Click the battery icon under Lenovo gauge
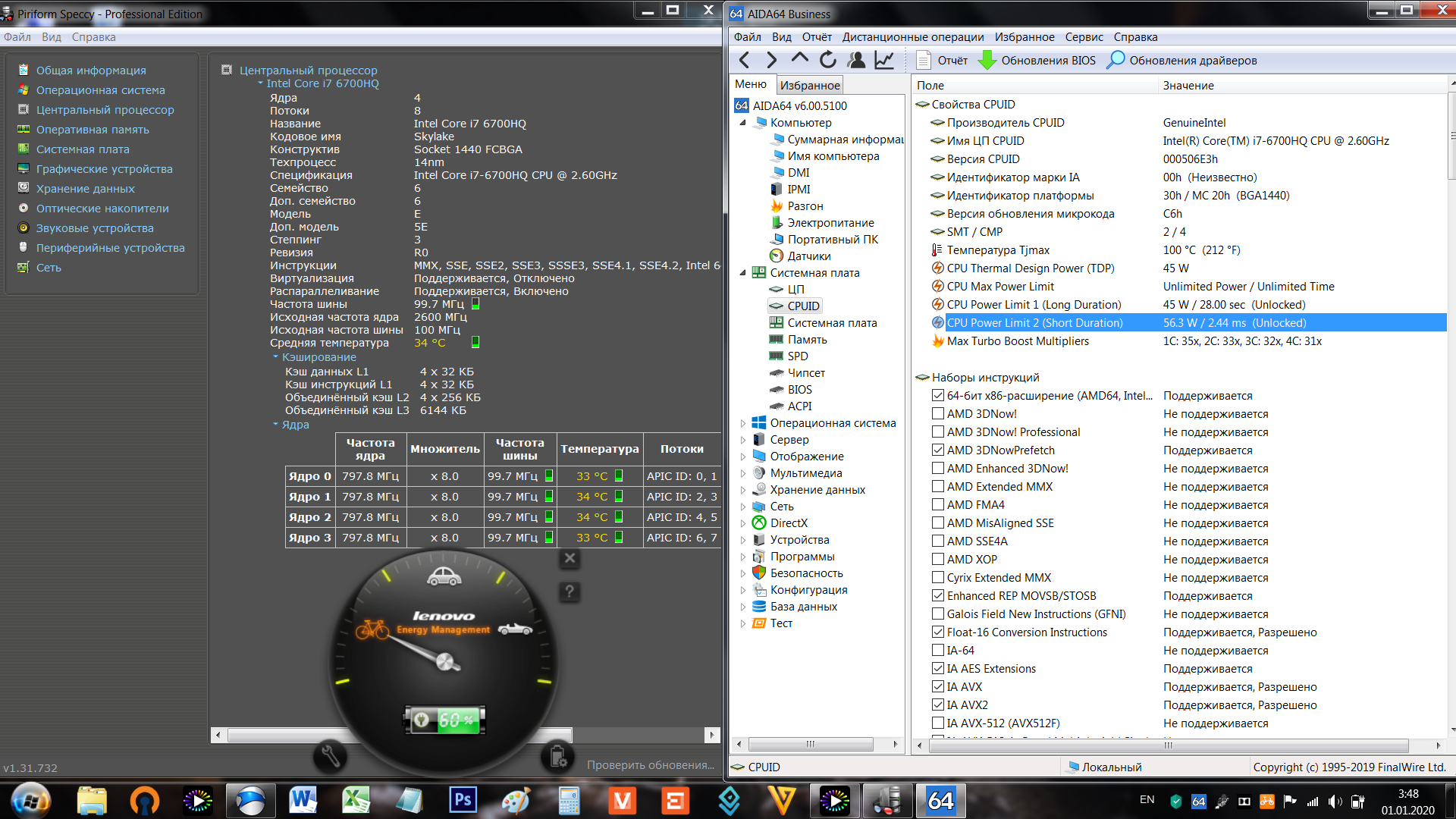Image resolution: width=1456 pixels, height=819 pixels. (x=557, y=755)
